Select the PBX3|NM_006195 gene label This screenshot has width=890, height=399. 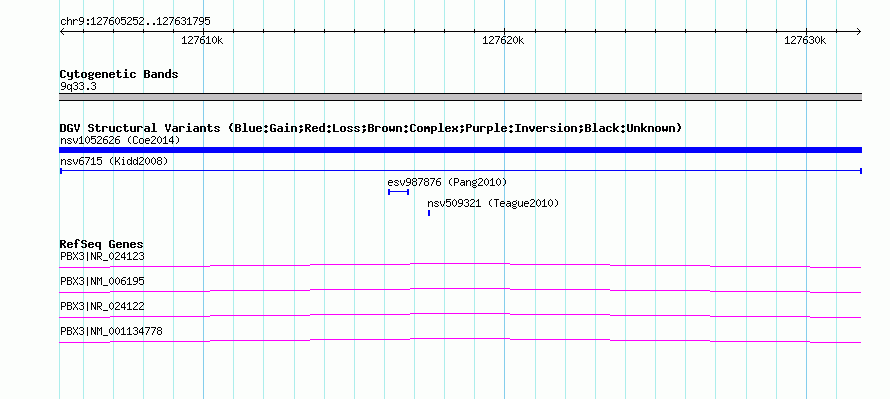(102, 282)
